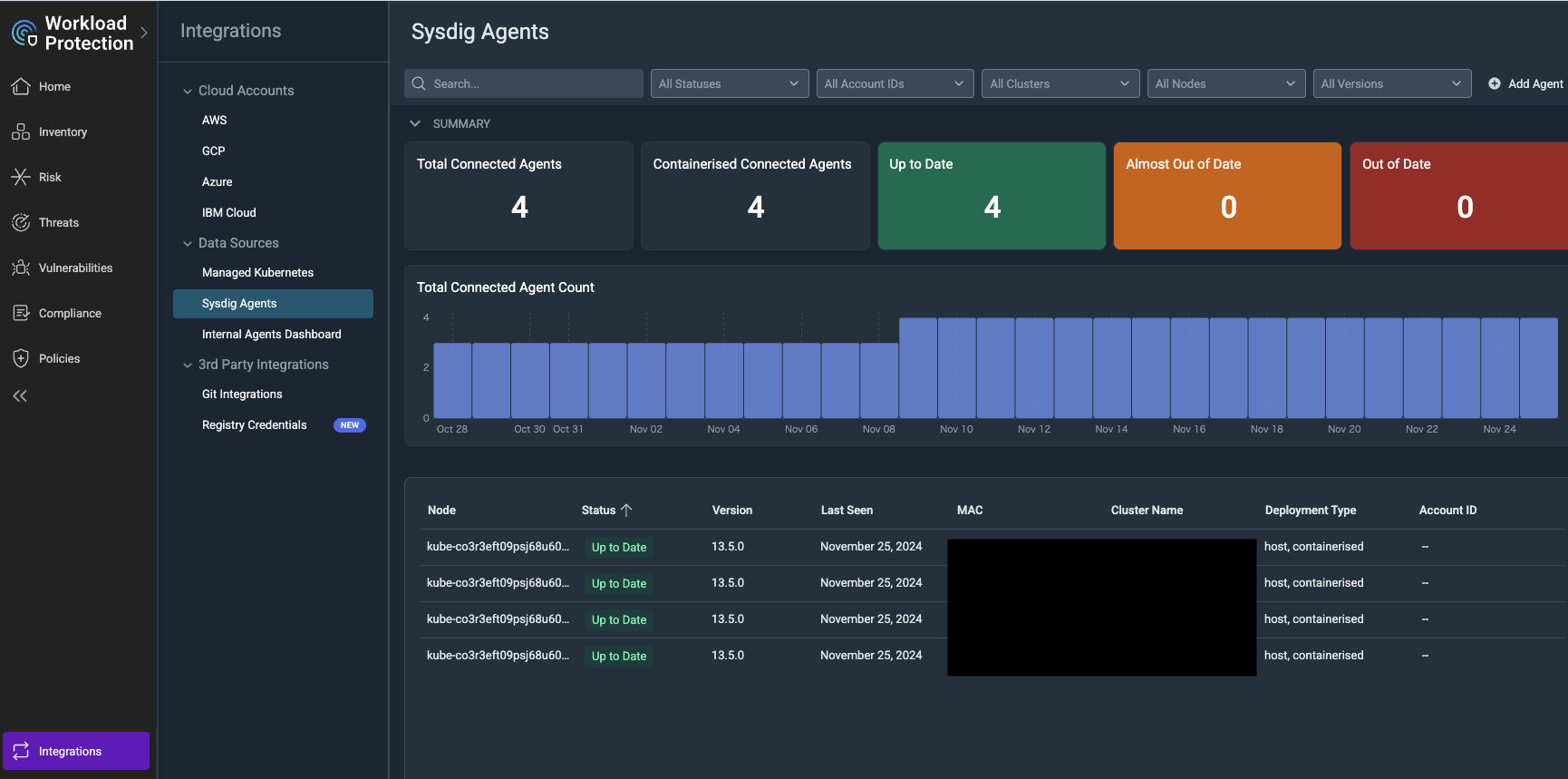Click the red Out of Date card
Screen dimensions: 1568x779
[x=1459, y=196]
